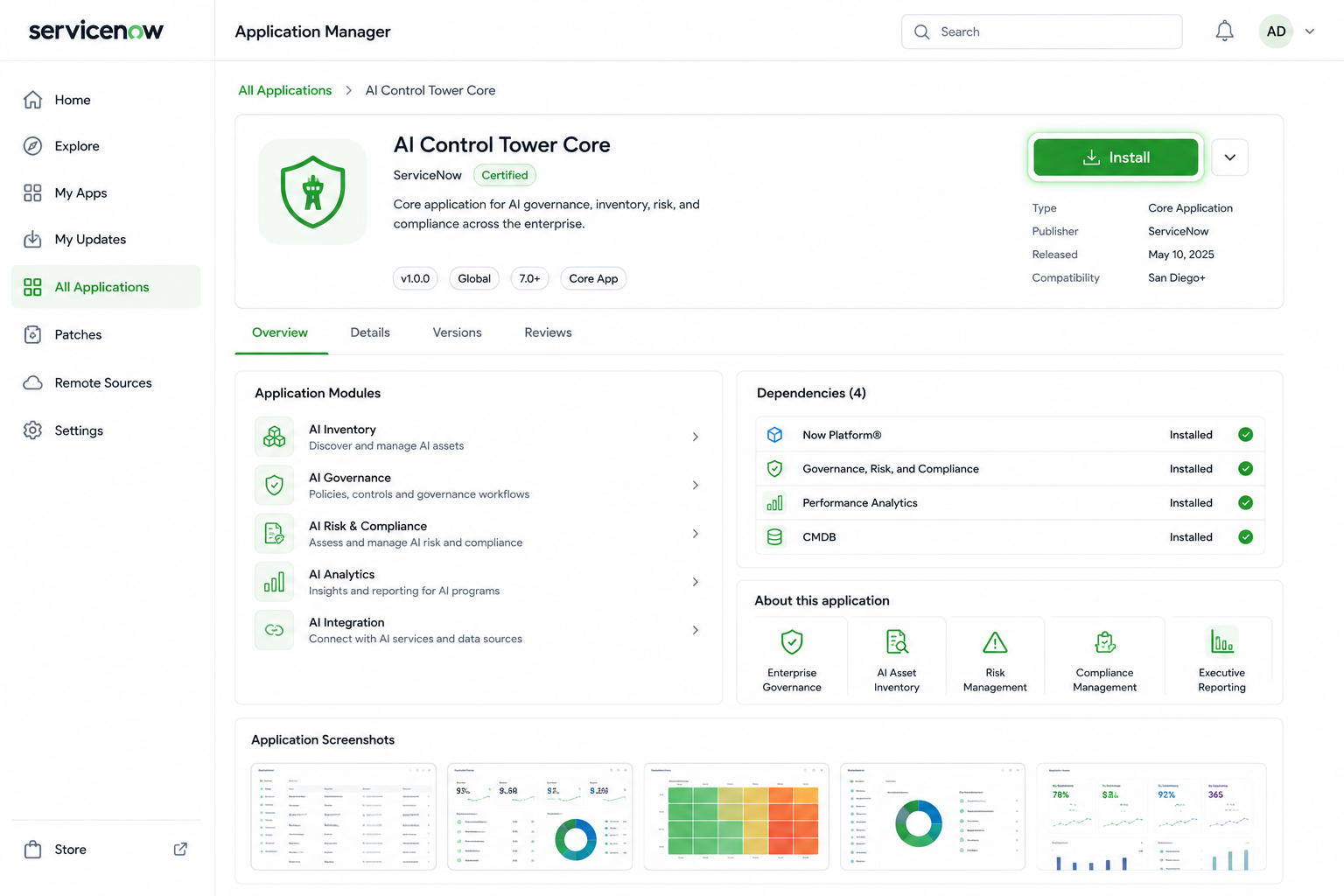Select AI Asset Inventory feature icon
The image size is (1344, 896).
point(897,642)
